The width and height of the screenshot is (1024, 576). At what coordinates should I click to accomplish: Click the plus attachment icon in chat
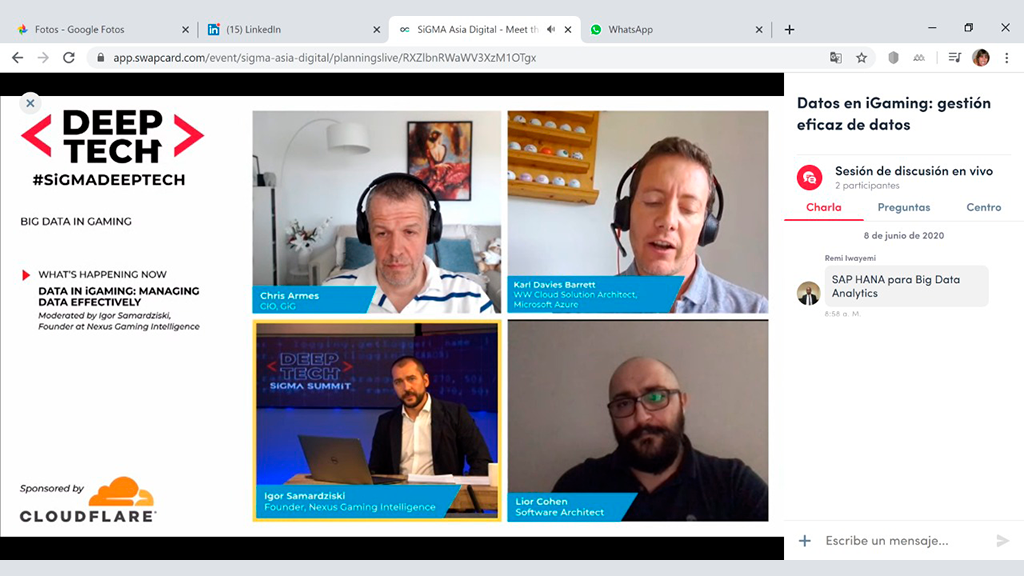[x=805, y=541]
